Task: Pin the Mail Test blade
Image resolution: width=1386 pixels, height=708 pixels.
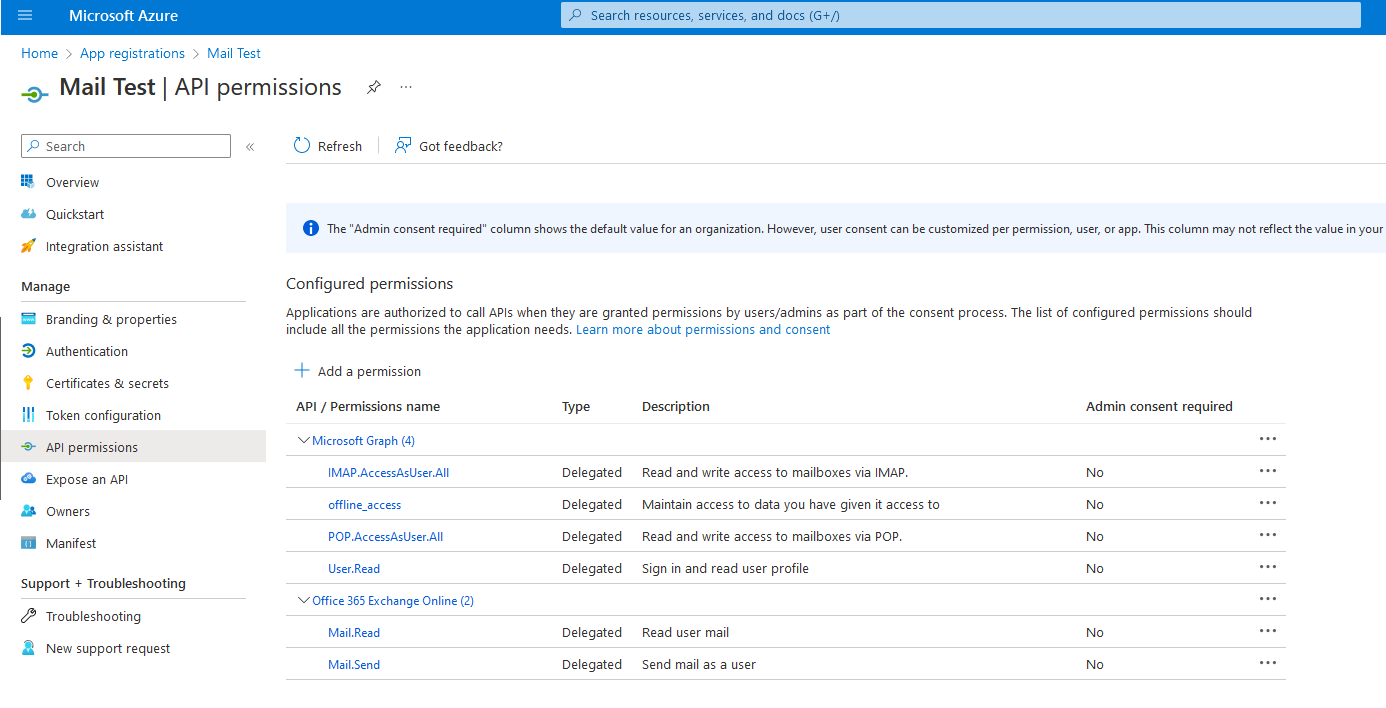Action: [x=373, y=87]
